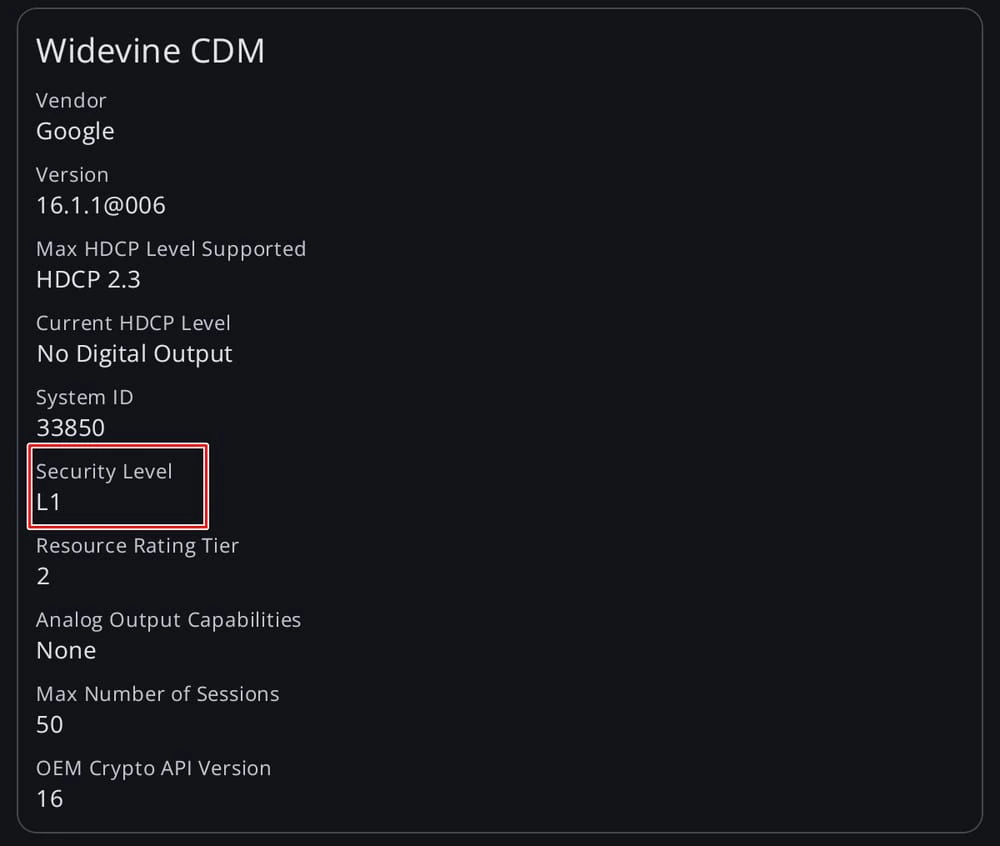Click the Current HDCP Level label

click(x=133, y=323)
